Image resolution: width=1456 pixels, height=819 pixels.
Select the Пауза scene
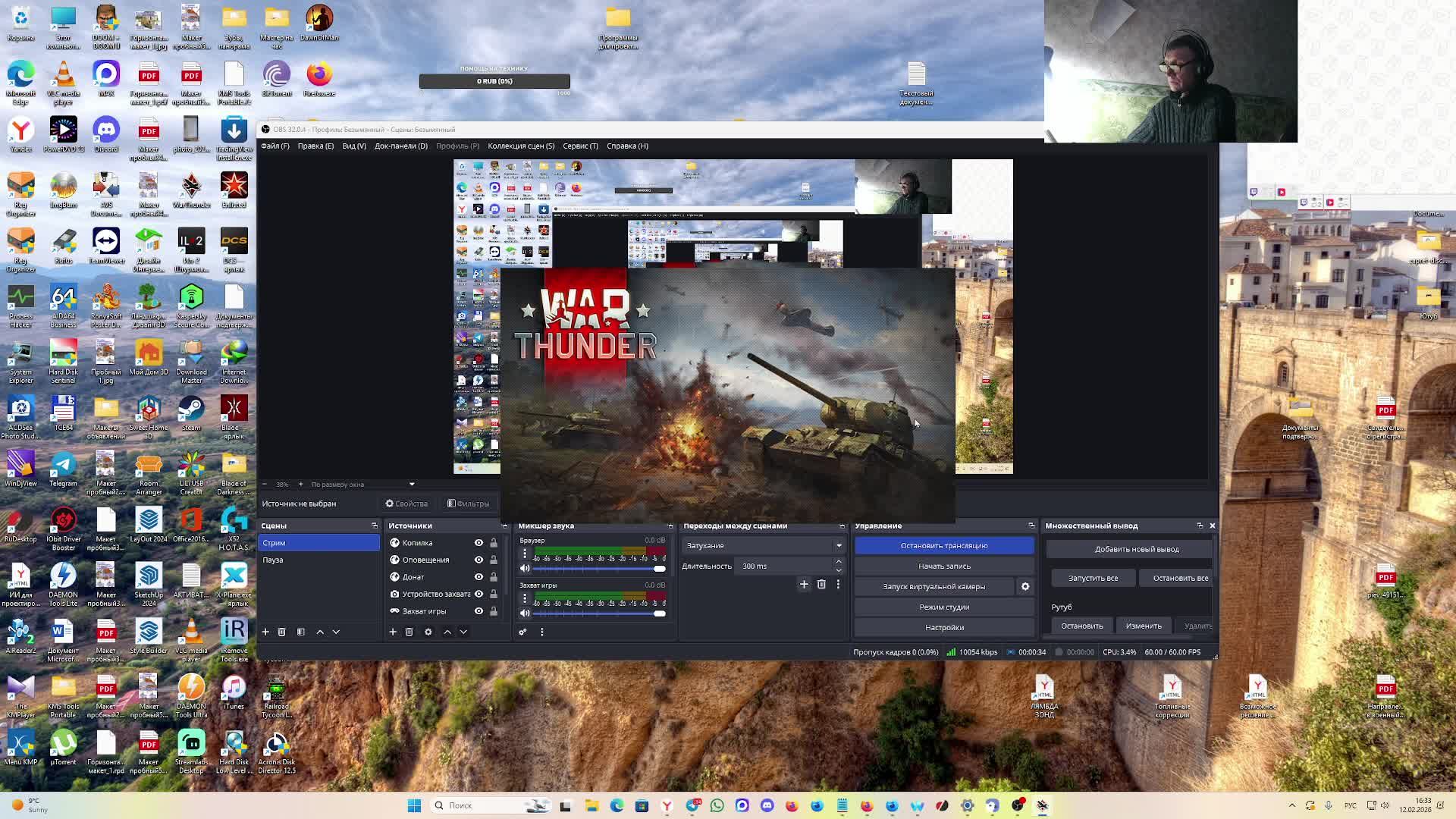[273, 560]
